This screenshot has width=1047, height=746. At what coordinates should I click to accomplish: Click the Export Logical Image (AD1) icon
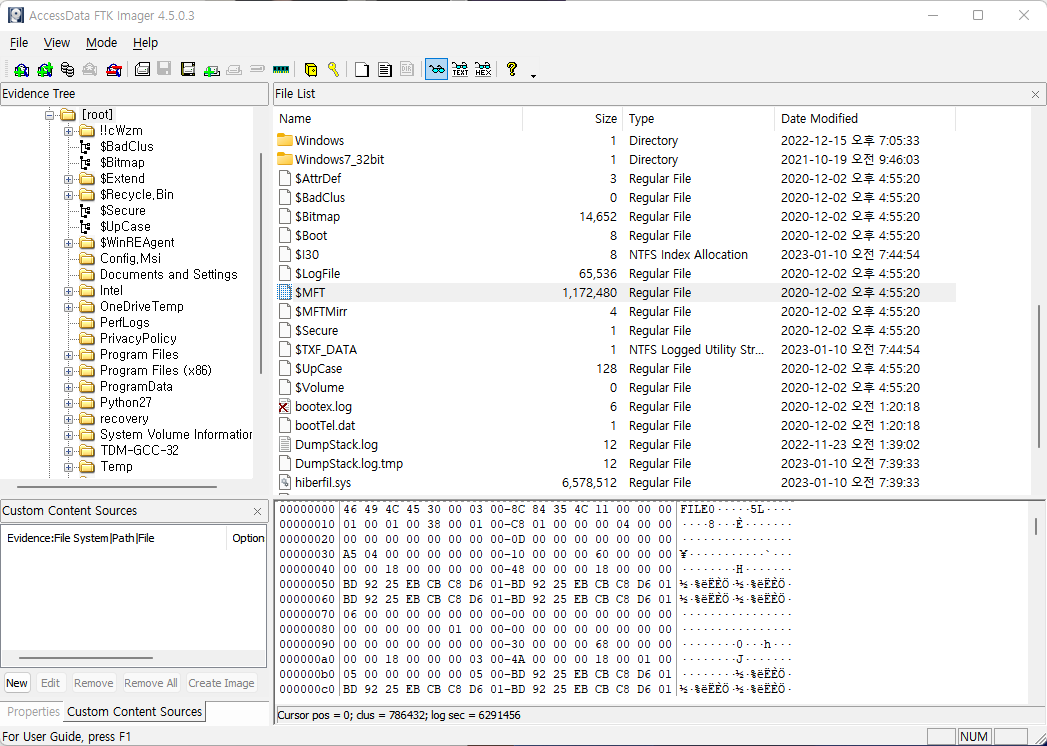(188, 69)
